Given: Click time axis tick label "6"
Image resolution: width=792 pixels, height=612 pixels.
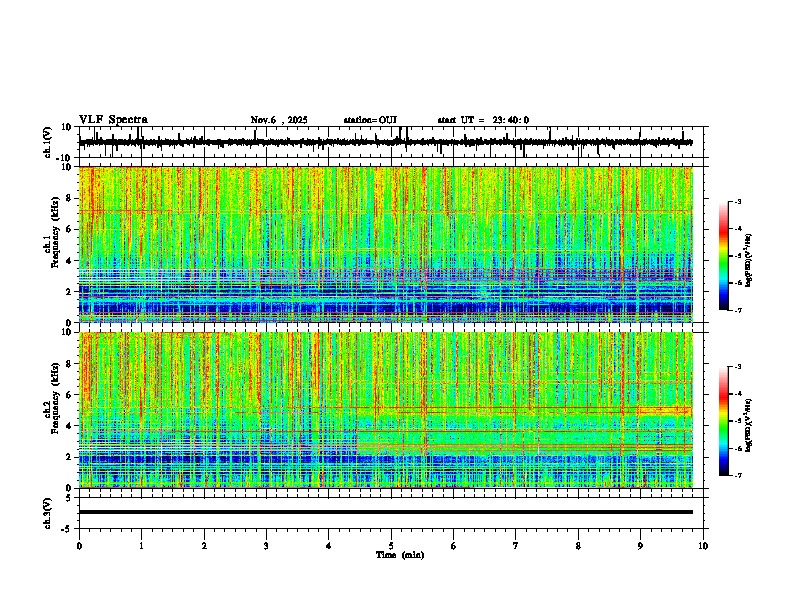Looking at the screenshot, I should coord(453,546).
